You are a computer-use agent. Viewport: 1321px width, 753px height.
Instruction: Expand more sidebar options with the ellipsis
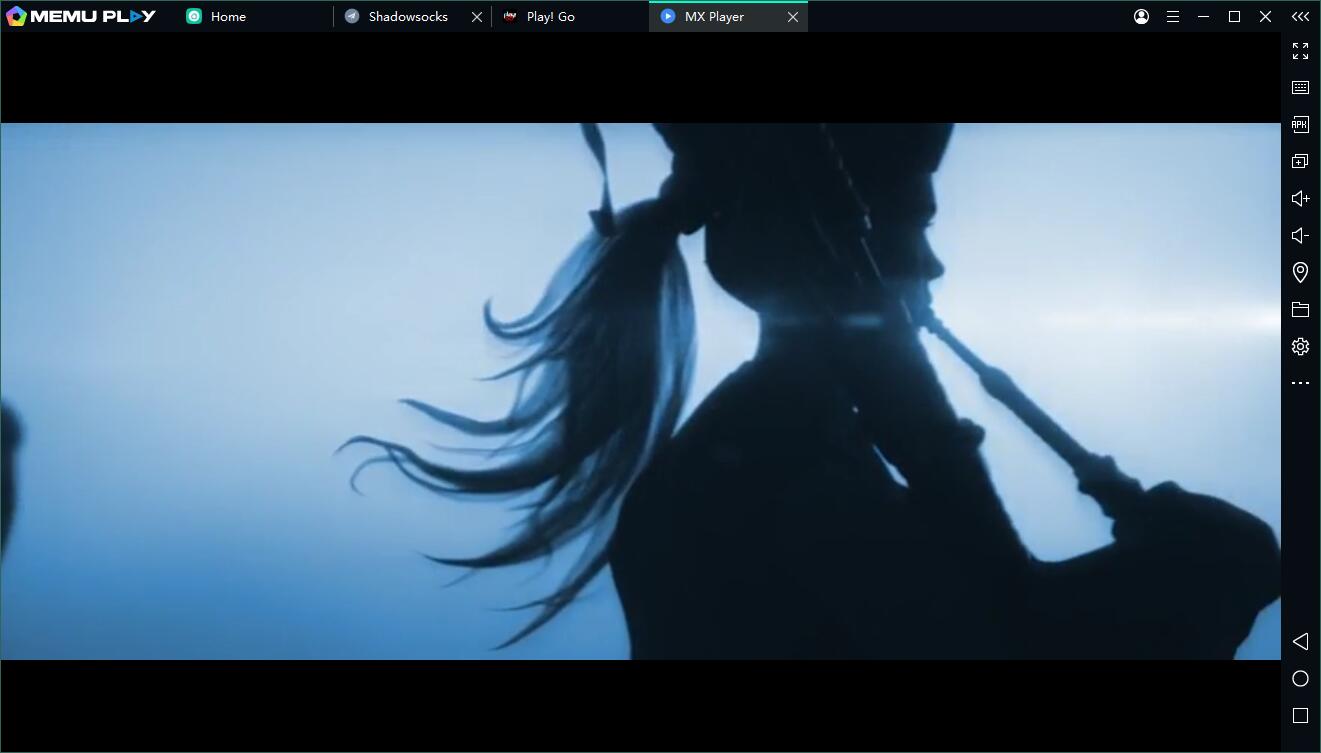(x=1300, y=382)
